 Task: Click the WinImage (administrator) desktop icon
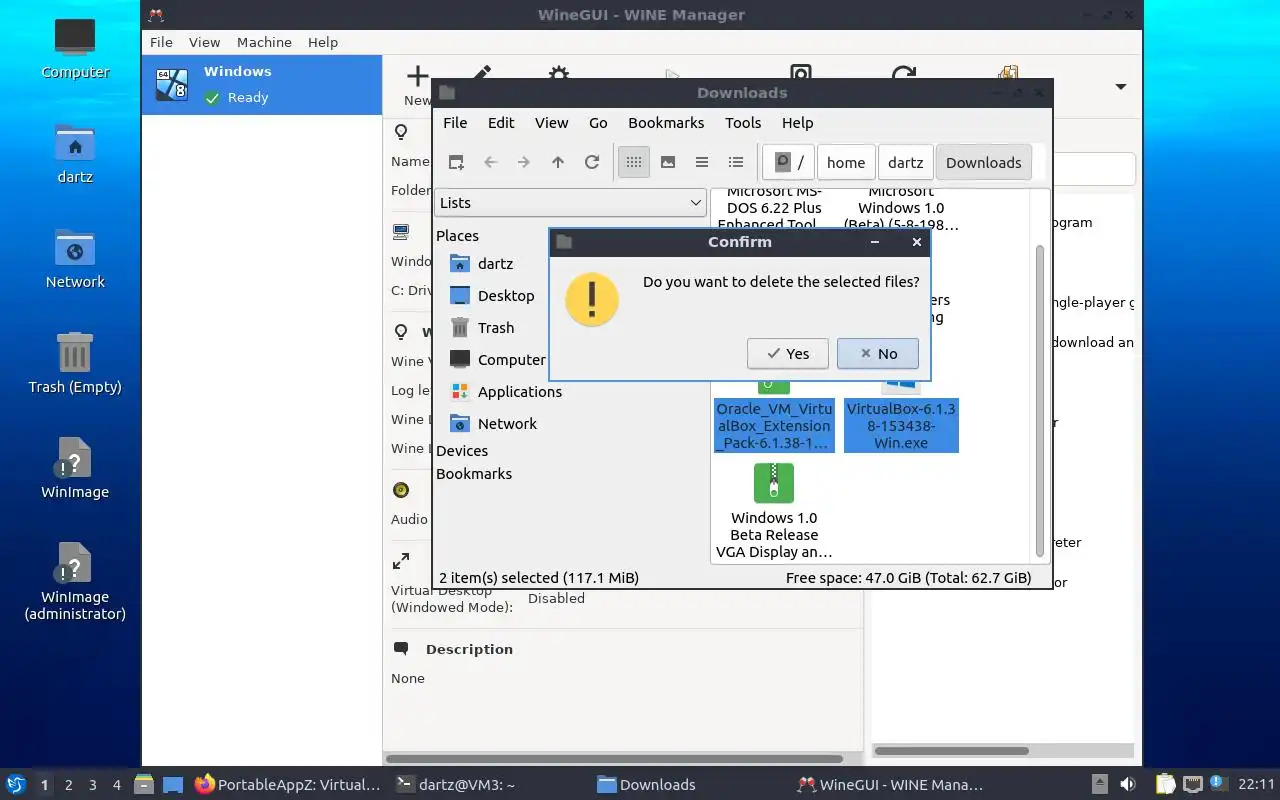pyautogui.click(x=75, y=582)
